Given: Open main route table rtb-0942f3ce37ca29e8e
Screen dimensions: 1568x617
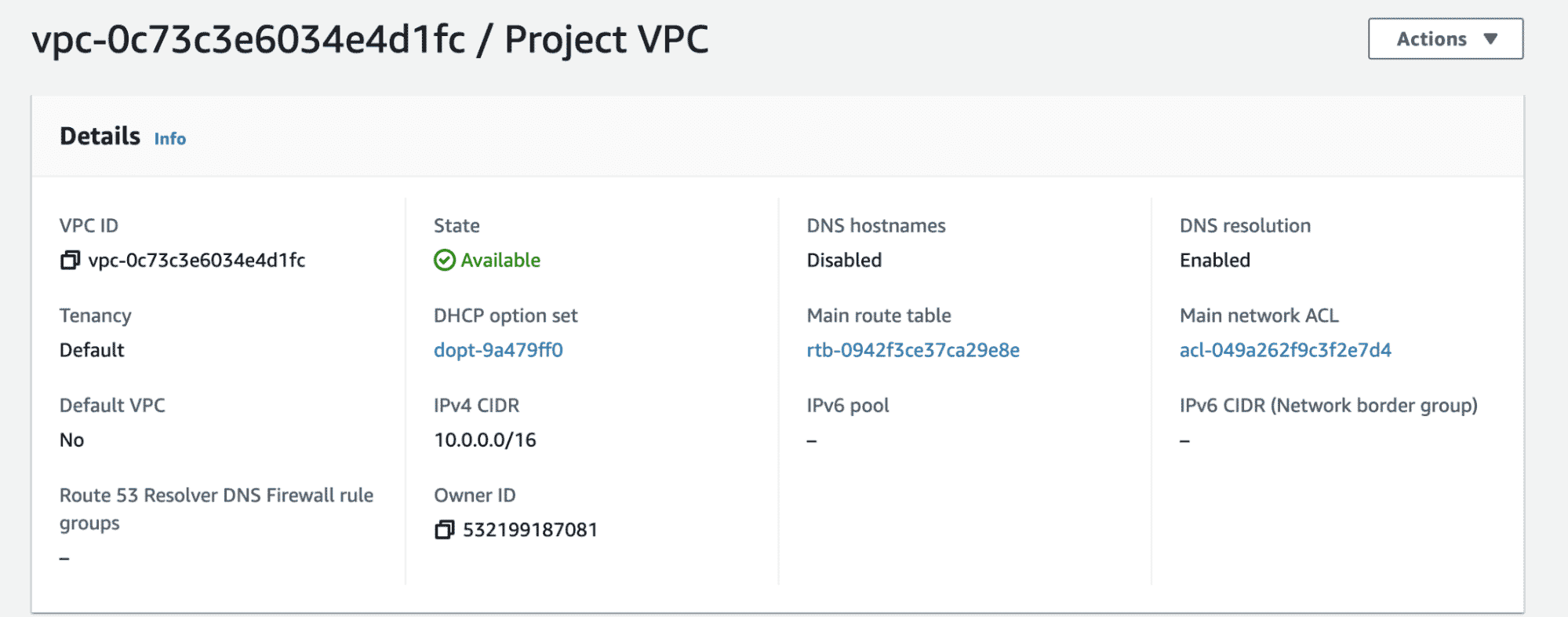Looking at the screenshot, I should [x=912, y=350].
